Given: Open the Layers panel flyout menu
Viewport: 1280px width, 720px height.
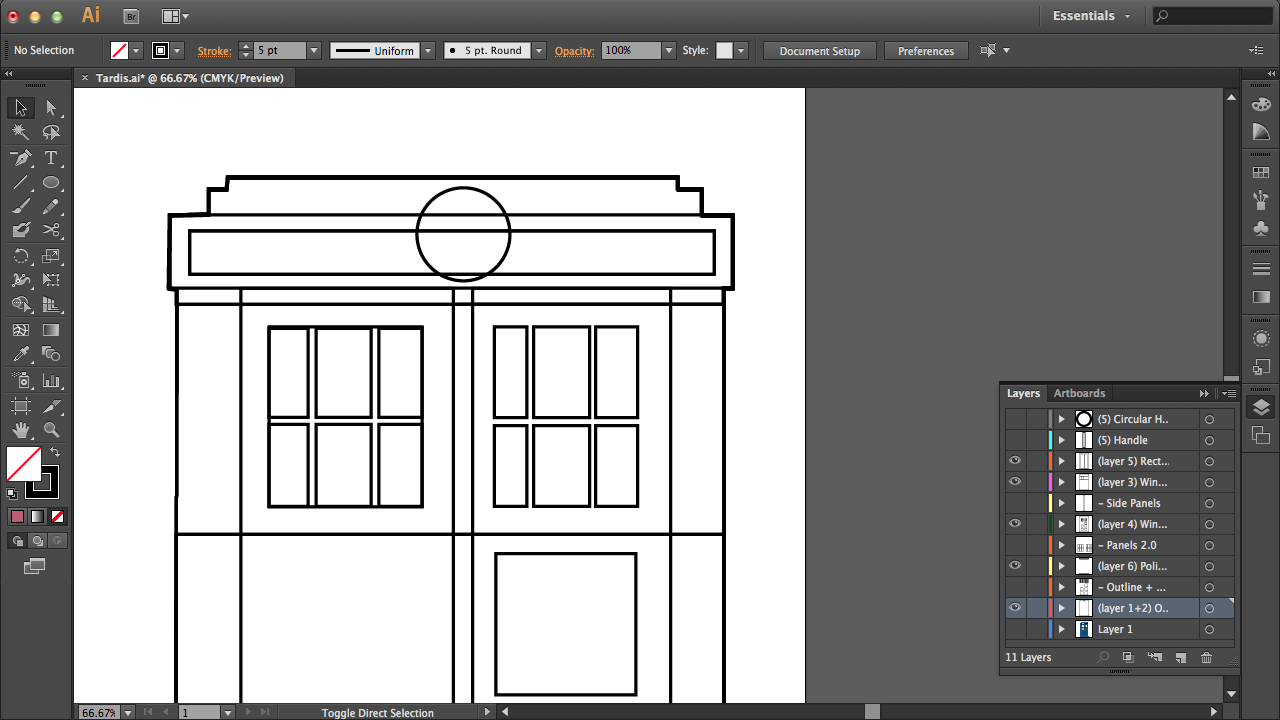Looking at the screenshot, I should [1230, 393].
